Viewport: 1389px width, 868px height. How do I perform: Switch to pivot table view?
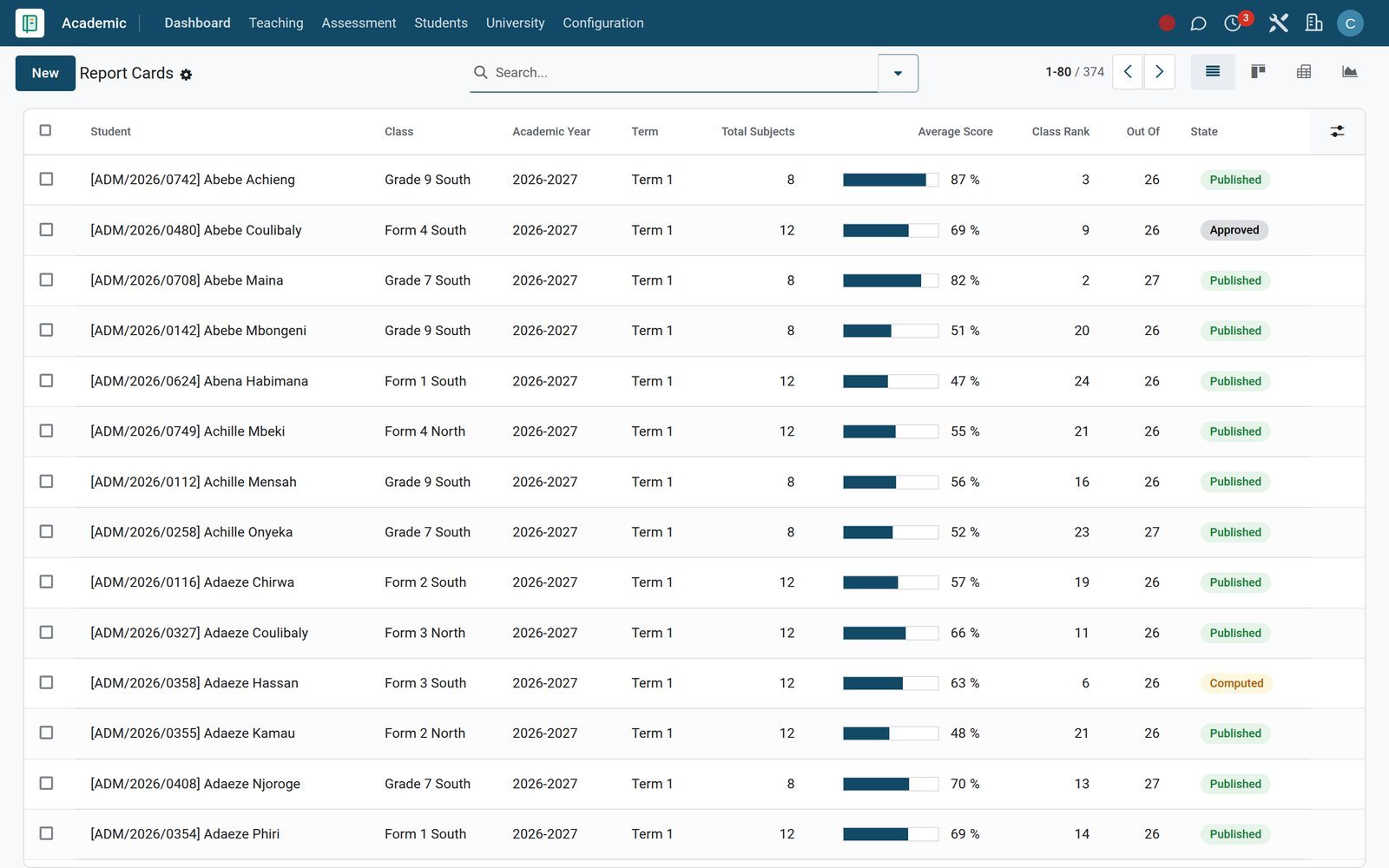1304,72
